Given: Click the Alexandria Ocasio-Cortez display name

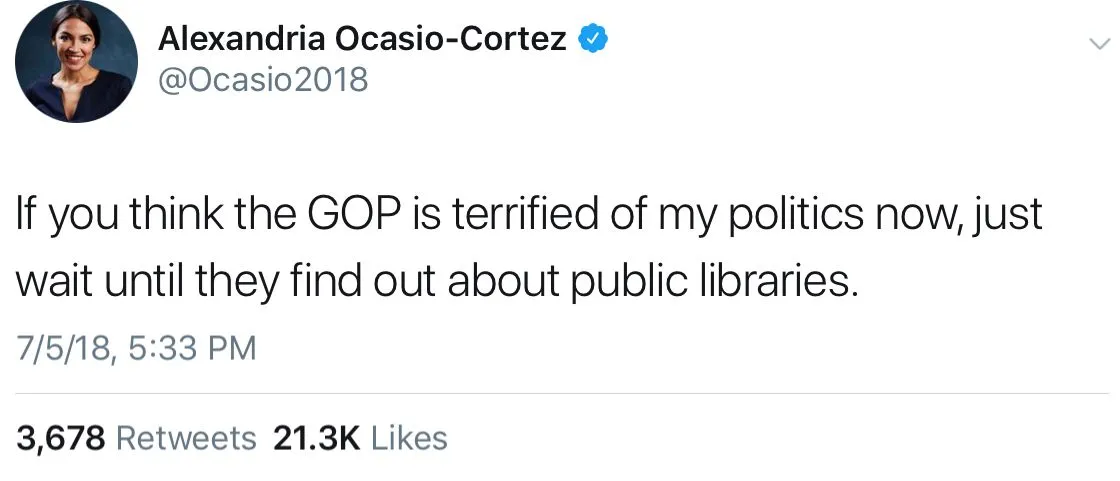Looking at the screenshot, I should click(364, 39).
